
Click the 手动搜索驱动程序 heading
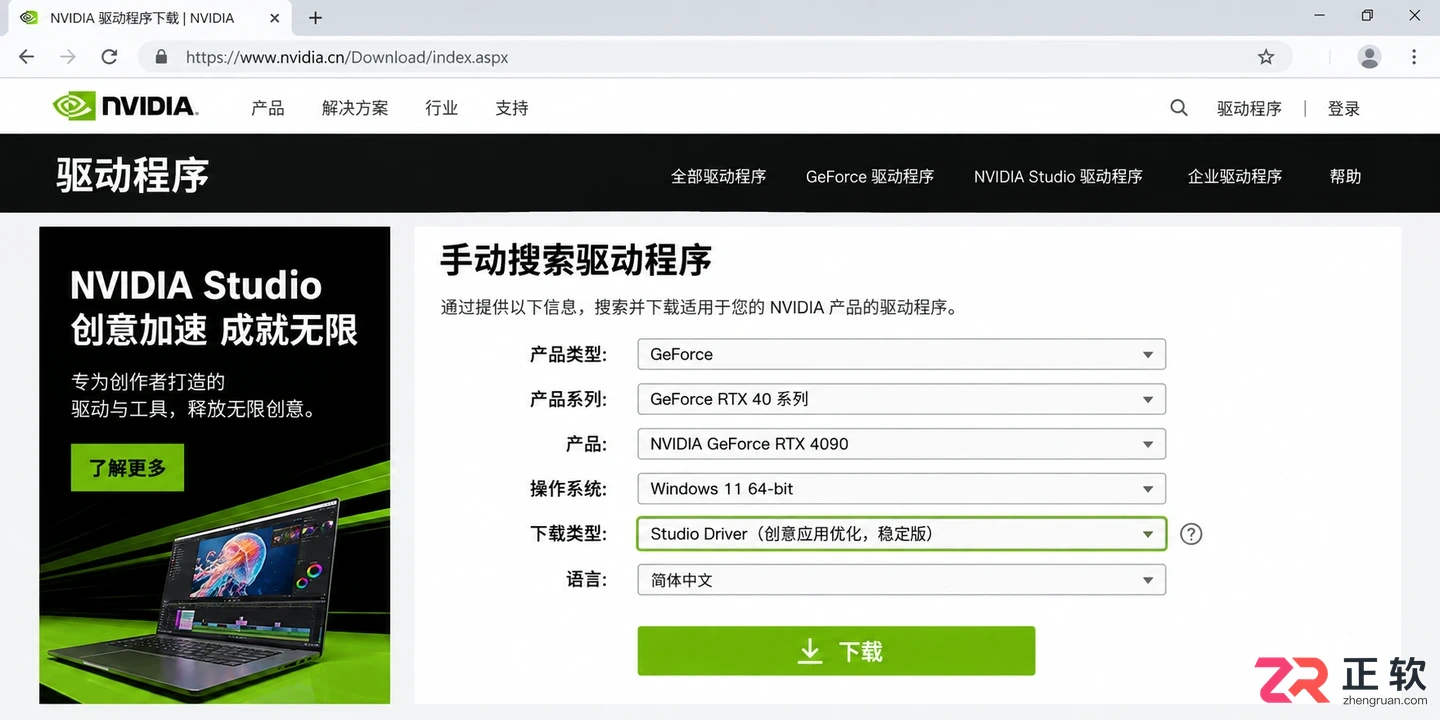pyautogui.click(x=576, y=261)
